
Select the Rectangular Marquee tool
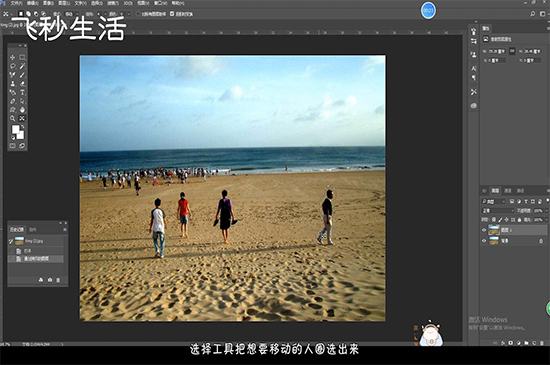point(22,57)
